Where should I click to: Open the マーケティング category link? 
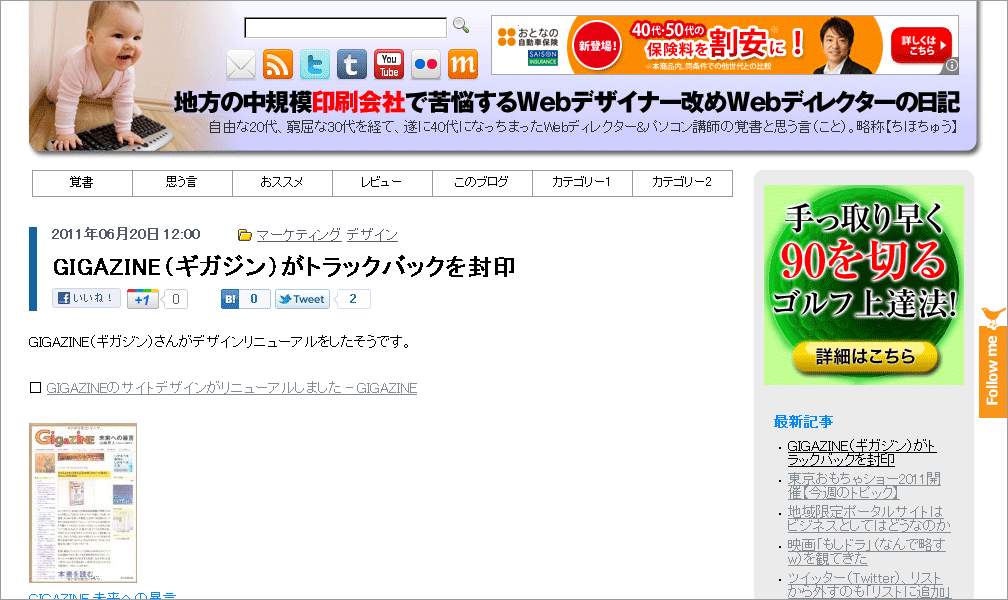coord(298,235)
